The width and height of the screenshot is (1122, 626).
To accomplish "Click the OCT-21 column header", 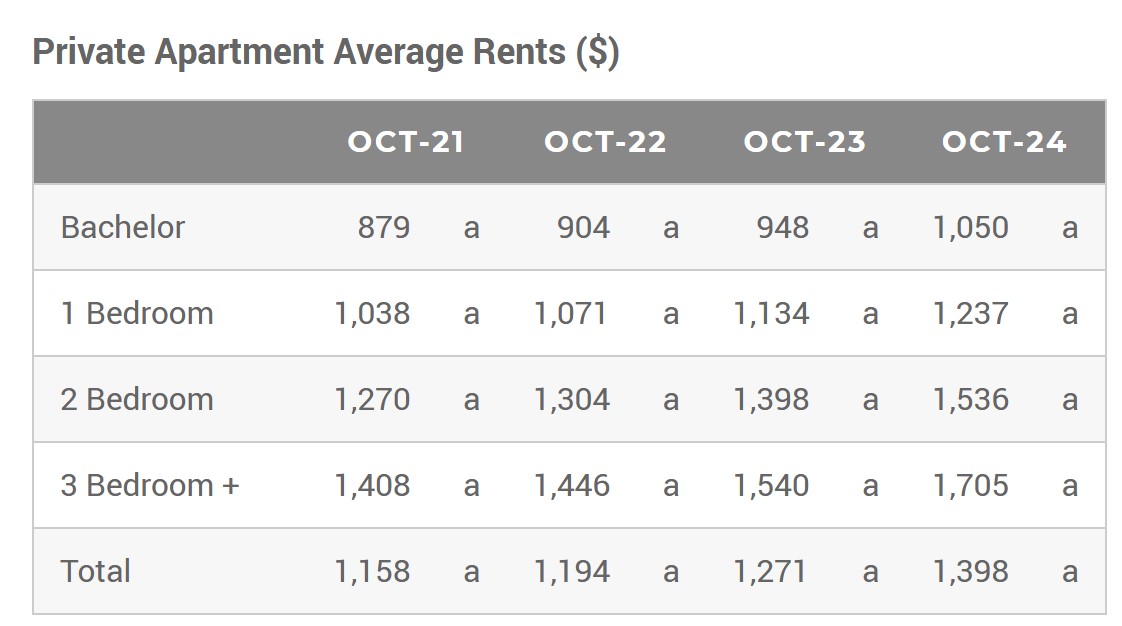I will click(x=406, y=142).
